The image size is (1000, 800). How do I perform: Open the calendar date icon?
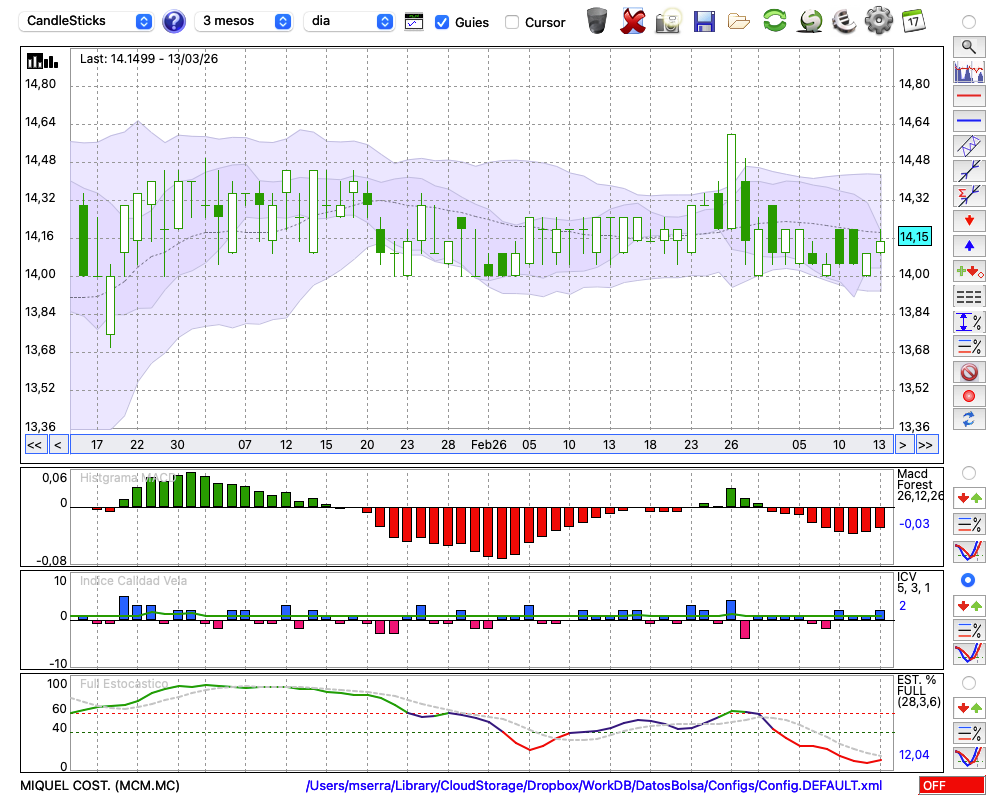[x=912, y=21]
